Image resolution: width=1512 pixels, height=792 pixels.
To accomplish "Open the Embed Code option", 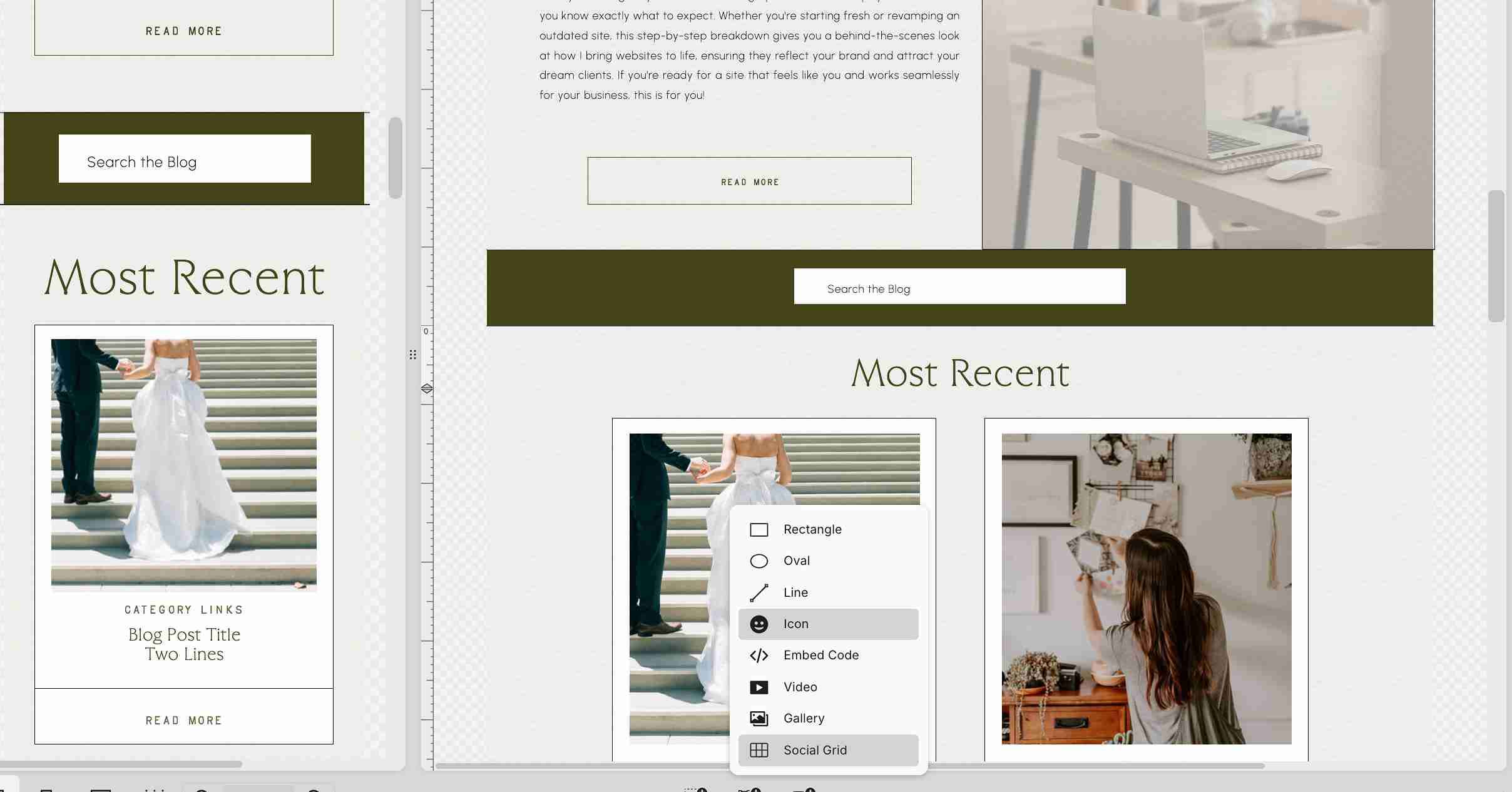I will (820, 655).
